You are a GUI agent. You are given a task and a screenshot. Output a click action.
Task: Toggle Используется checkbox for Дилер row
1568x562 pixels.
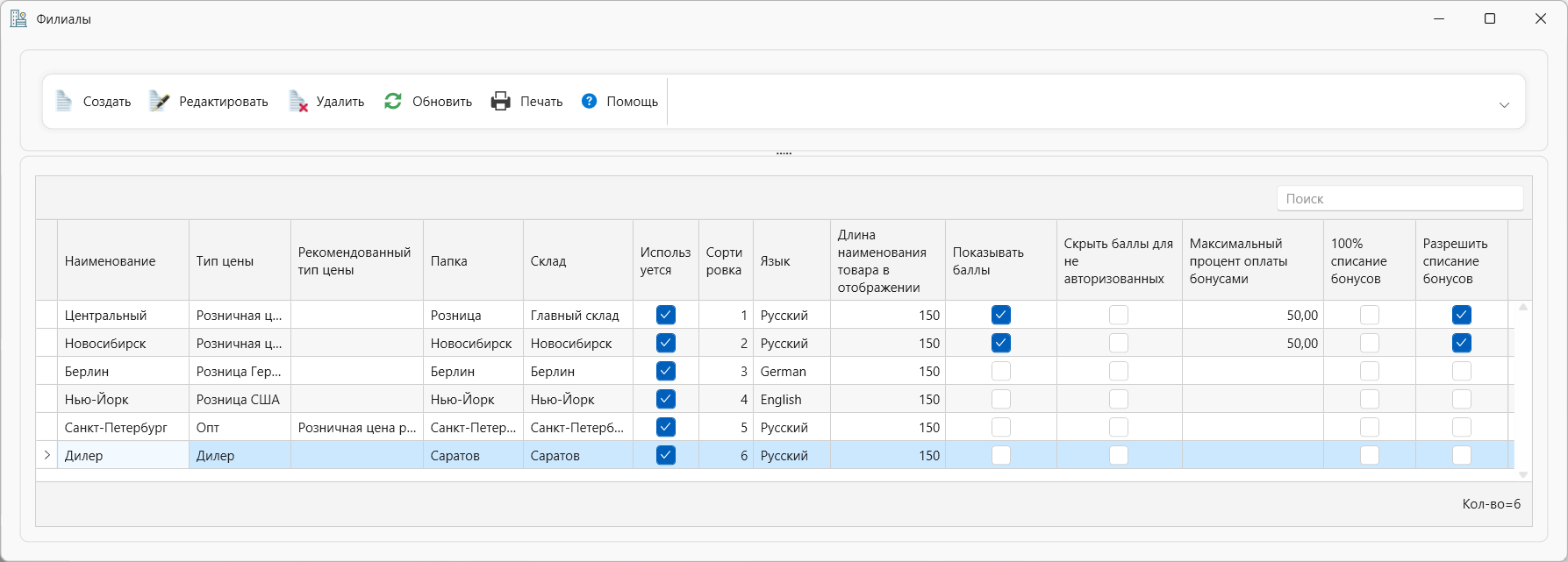click(666, 455)
